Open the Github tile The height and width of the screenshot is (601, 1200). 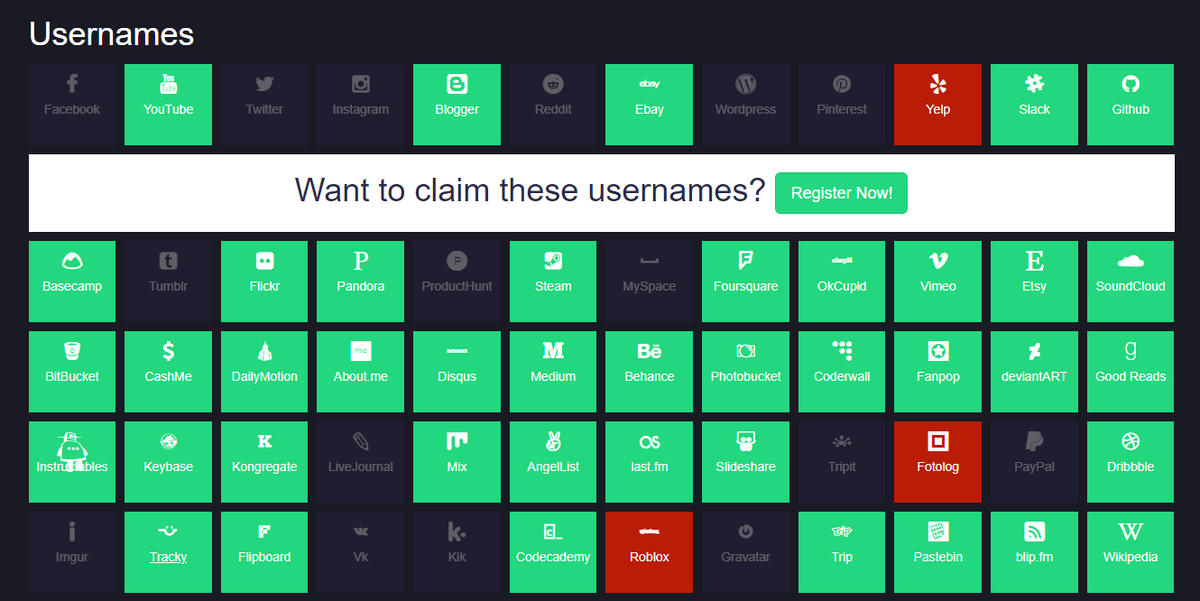(1130, 105)
